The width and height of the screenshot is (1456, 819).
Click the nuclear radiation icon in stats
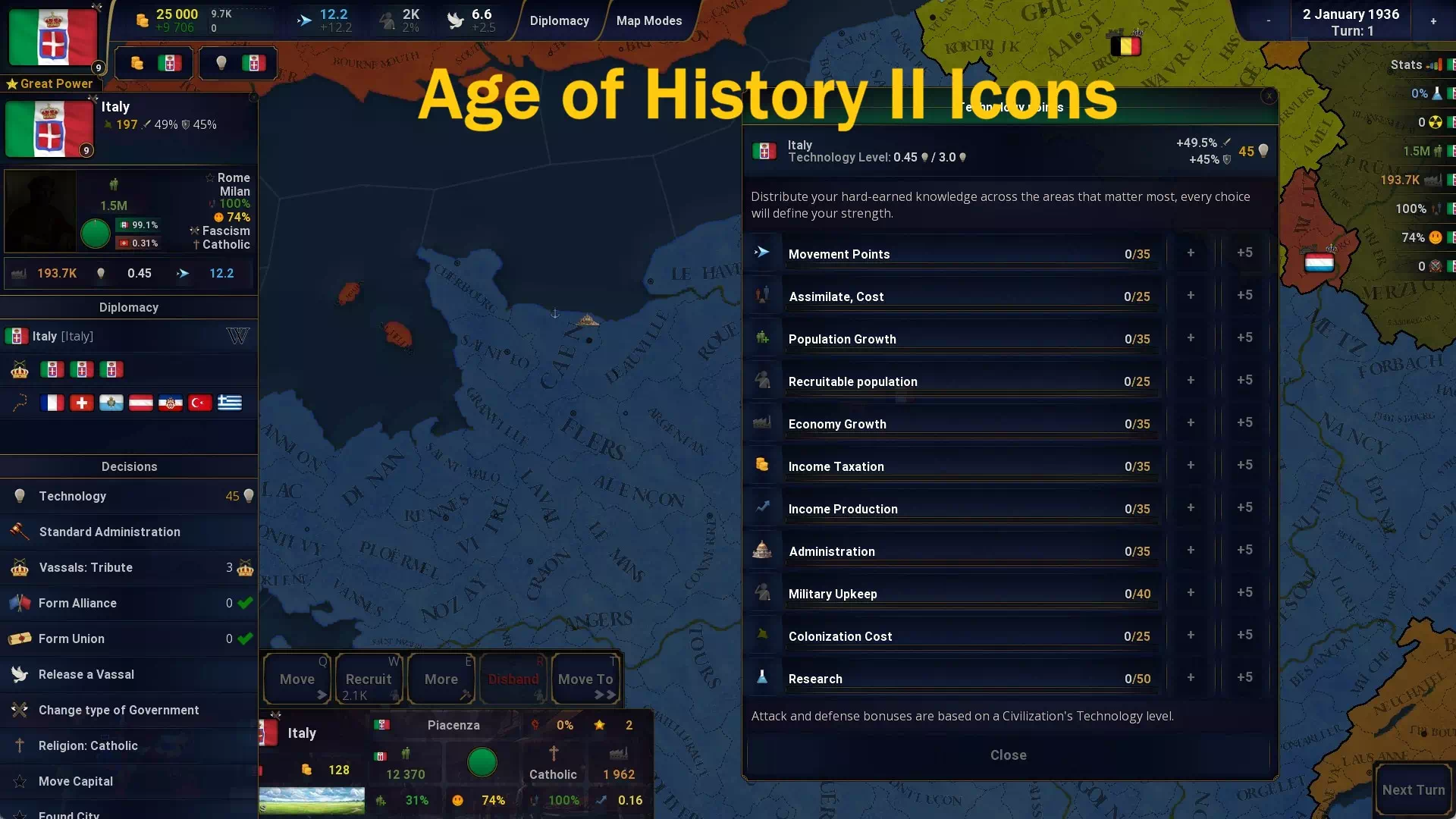click(x=1436, y=122)
